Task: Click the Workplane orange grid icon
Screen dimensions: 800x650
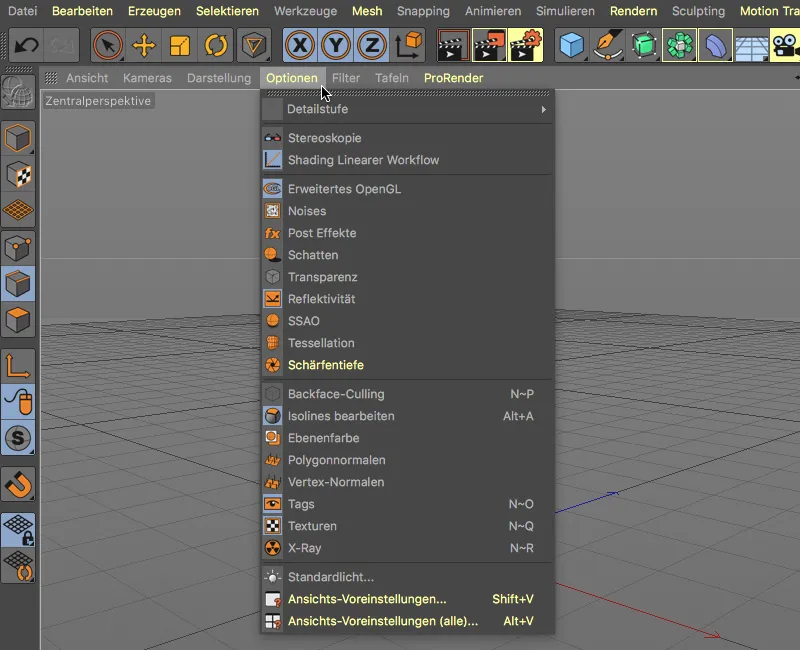Action: (18, 210)
